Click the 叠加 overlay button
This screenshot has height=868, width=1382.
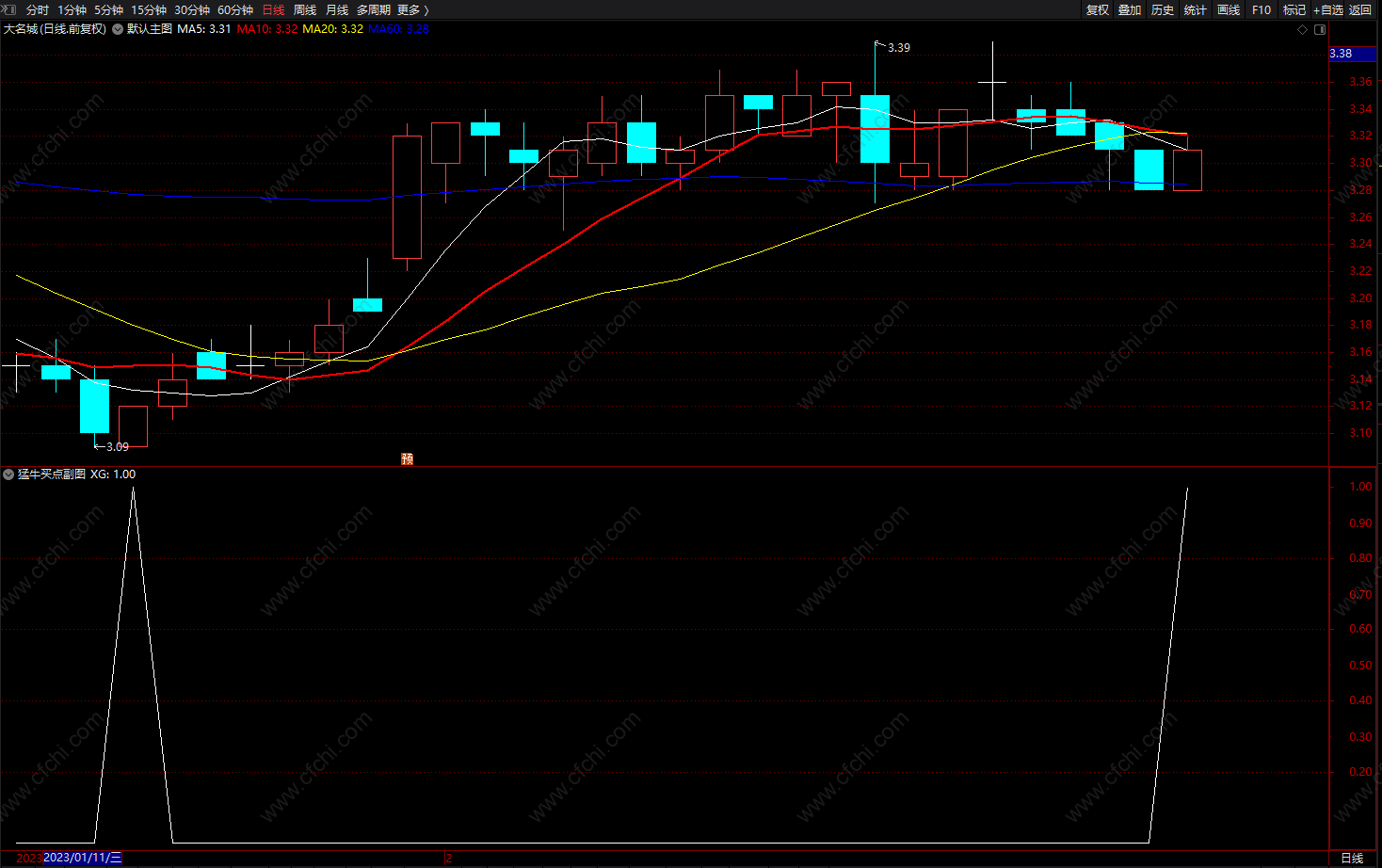click(1130, 9)
